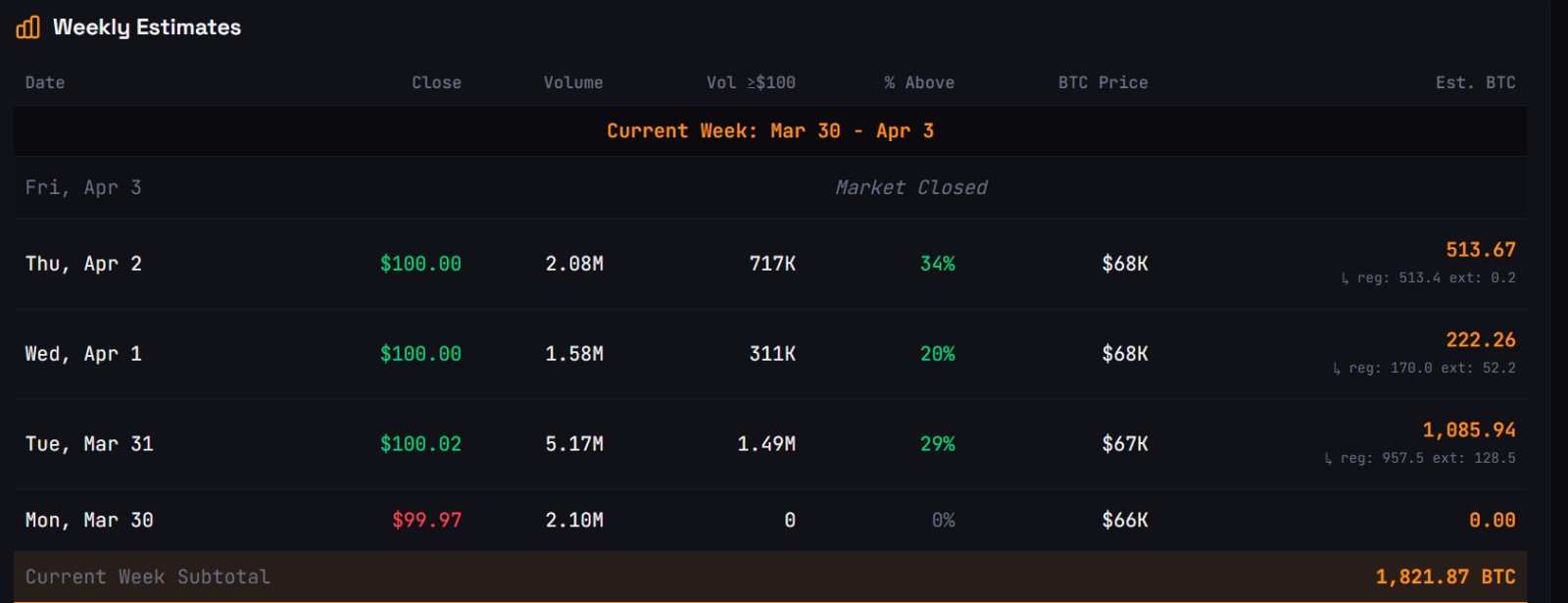Click the arrow icon before reg: 513.4
1568x603 pixels.
[x=1345, y=278]
